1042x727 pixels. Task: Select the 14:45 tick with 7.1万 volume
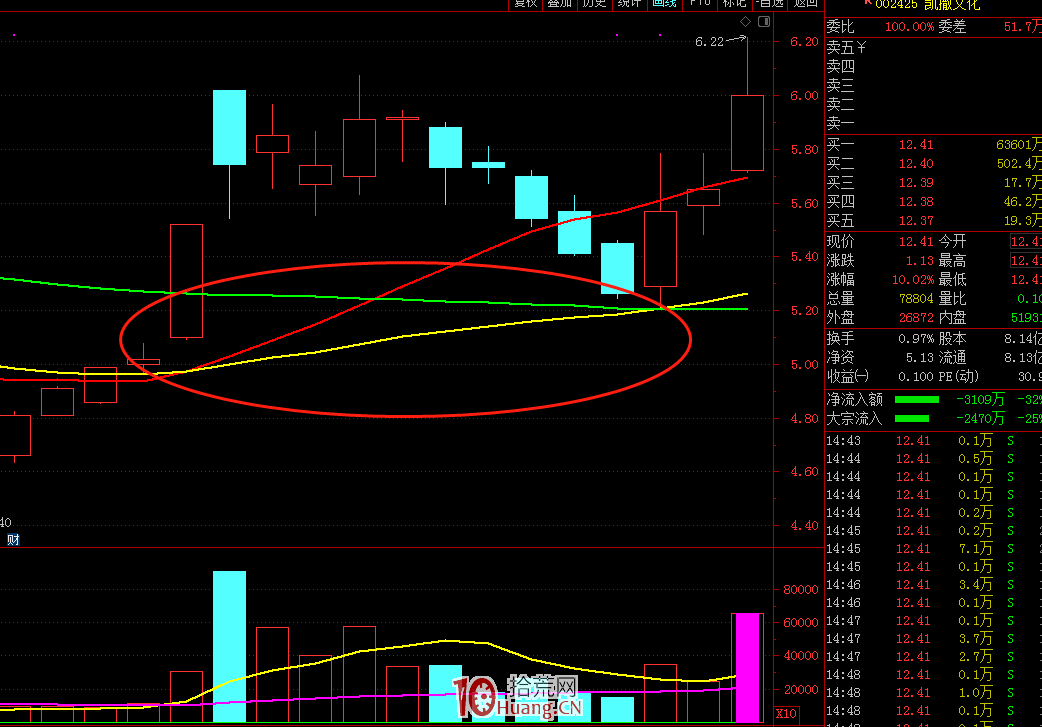933,548
